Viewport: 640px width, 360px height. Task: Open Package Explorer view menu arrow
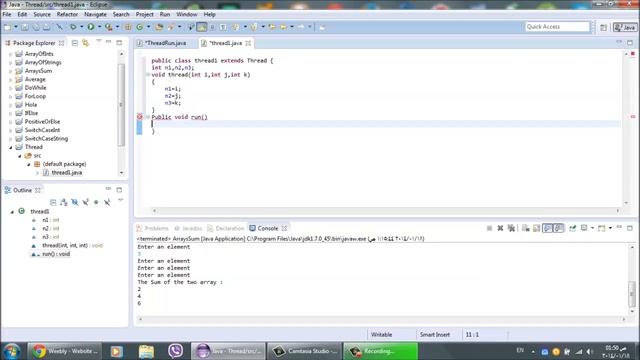[98, 41]
